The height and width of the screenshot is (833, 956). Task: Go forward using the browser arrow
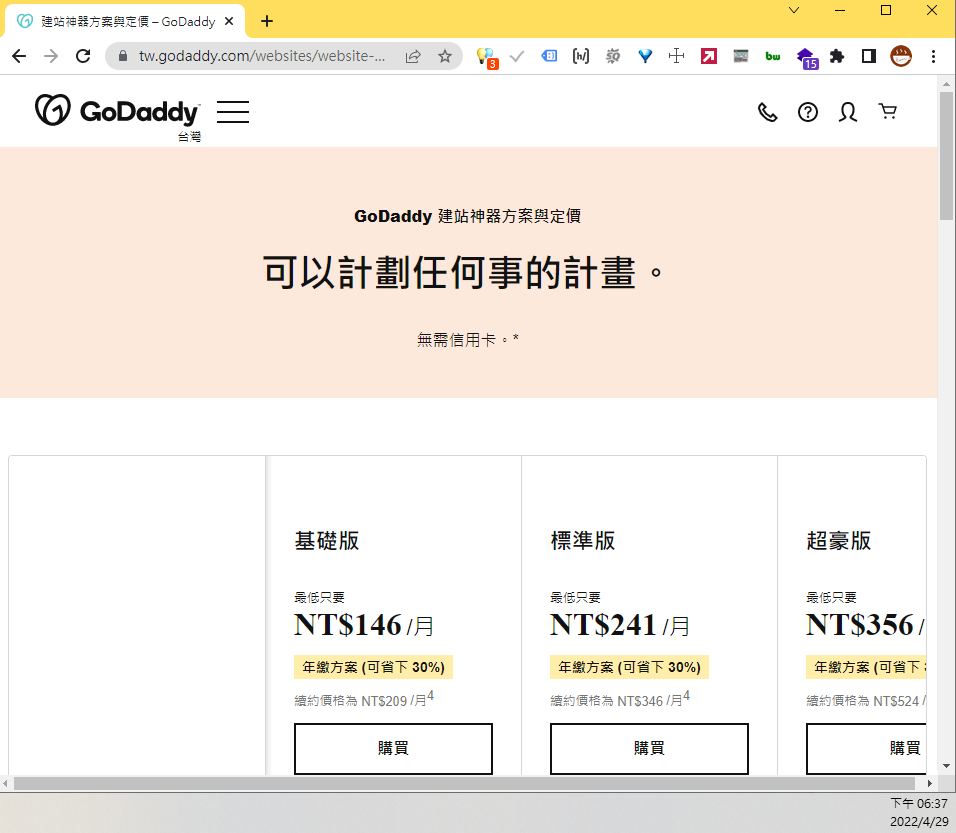51,56
